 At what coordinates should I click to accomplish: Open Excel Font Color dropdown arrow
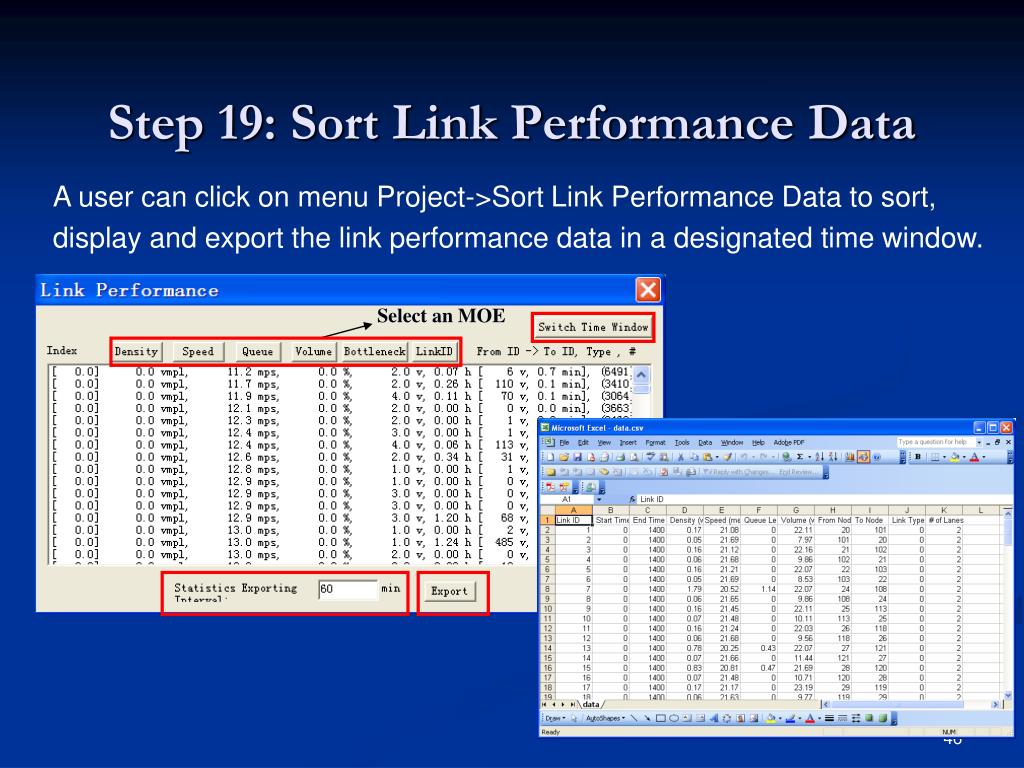point(984,456)
